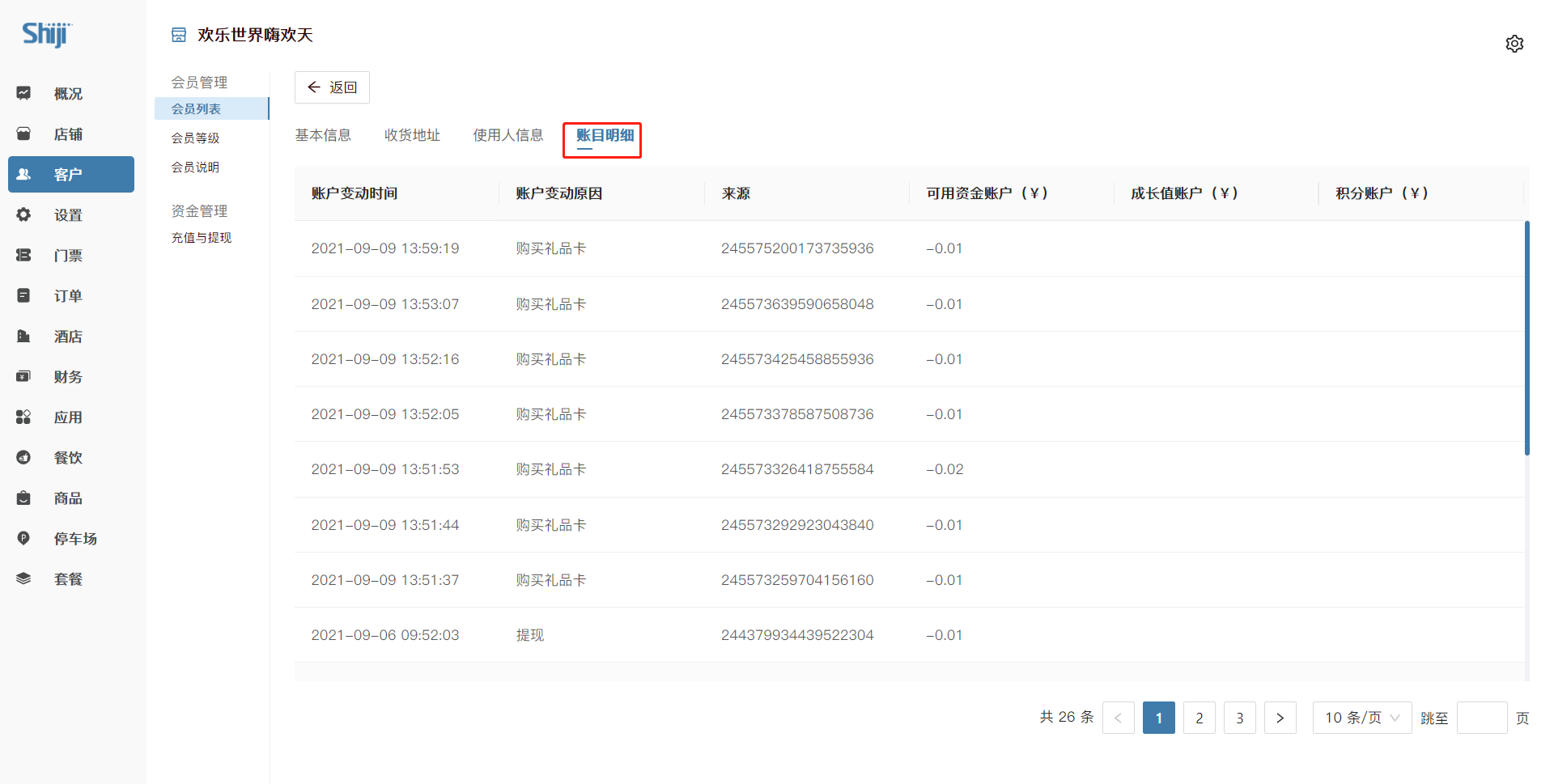Go to the 门票 section

(x=71, y=256)
